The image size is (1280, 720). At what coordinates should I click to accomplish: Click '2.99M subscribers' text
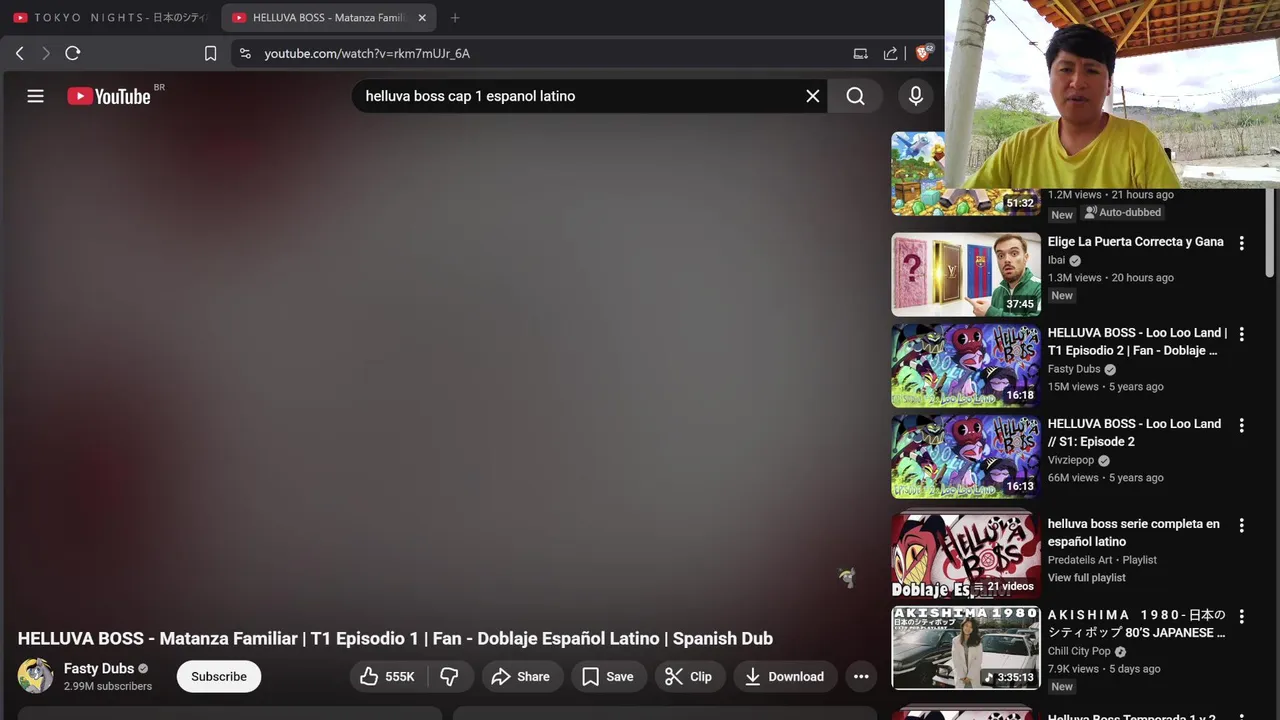pyautogui.click(x=108, y=687)
